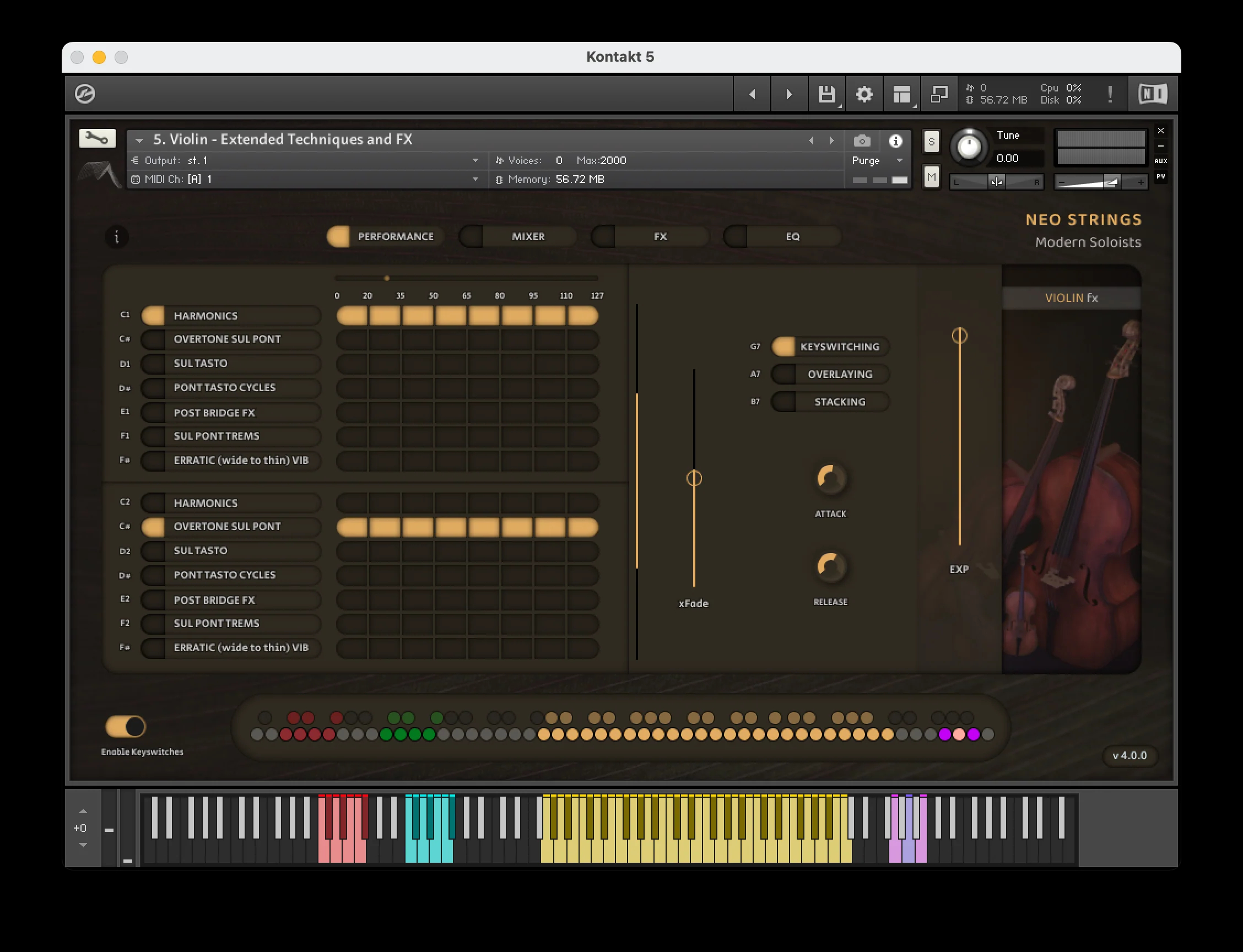Viewport: 1243px width, 952px height.
Task: Click the RELEASE knob
Action: pos(830,567)
